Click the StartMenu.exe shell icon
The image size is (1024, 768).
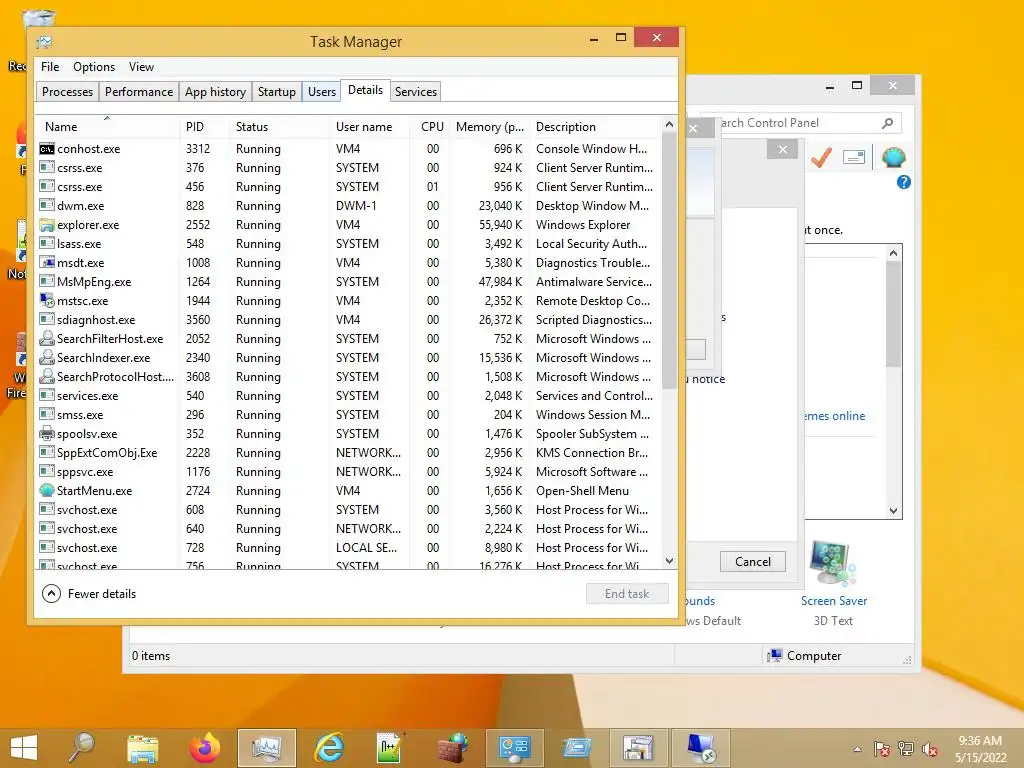46,490
